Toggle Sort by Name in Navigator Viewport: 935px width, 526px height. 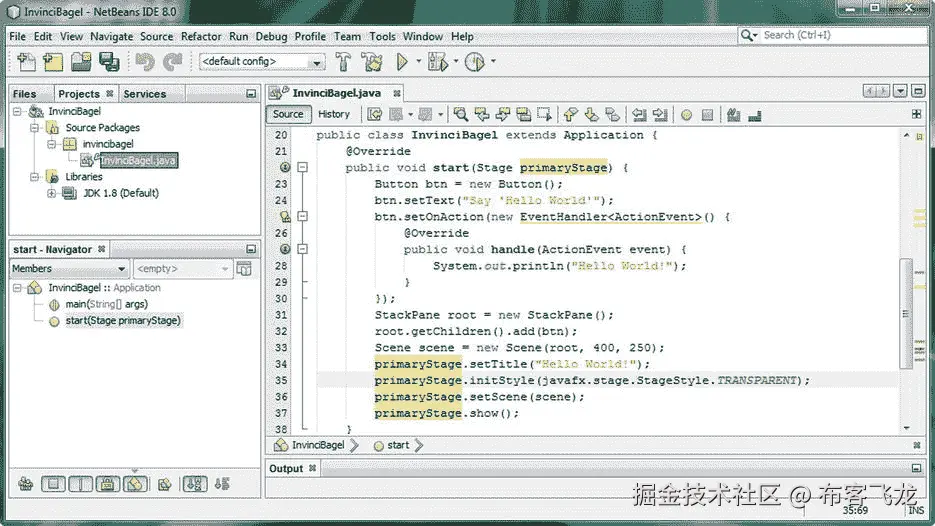(x=194, y=484)
